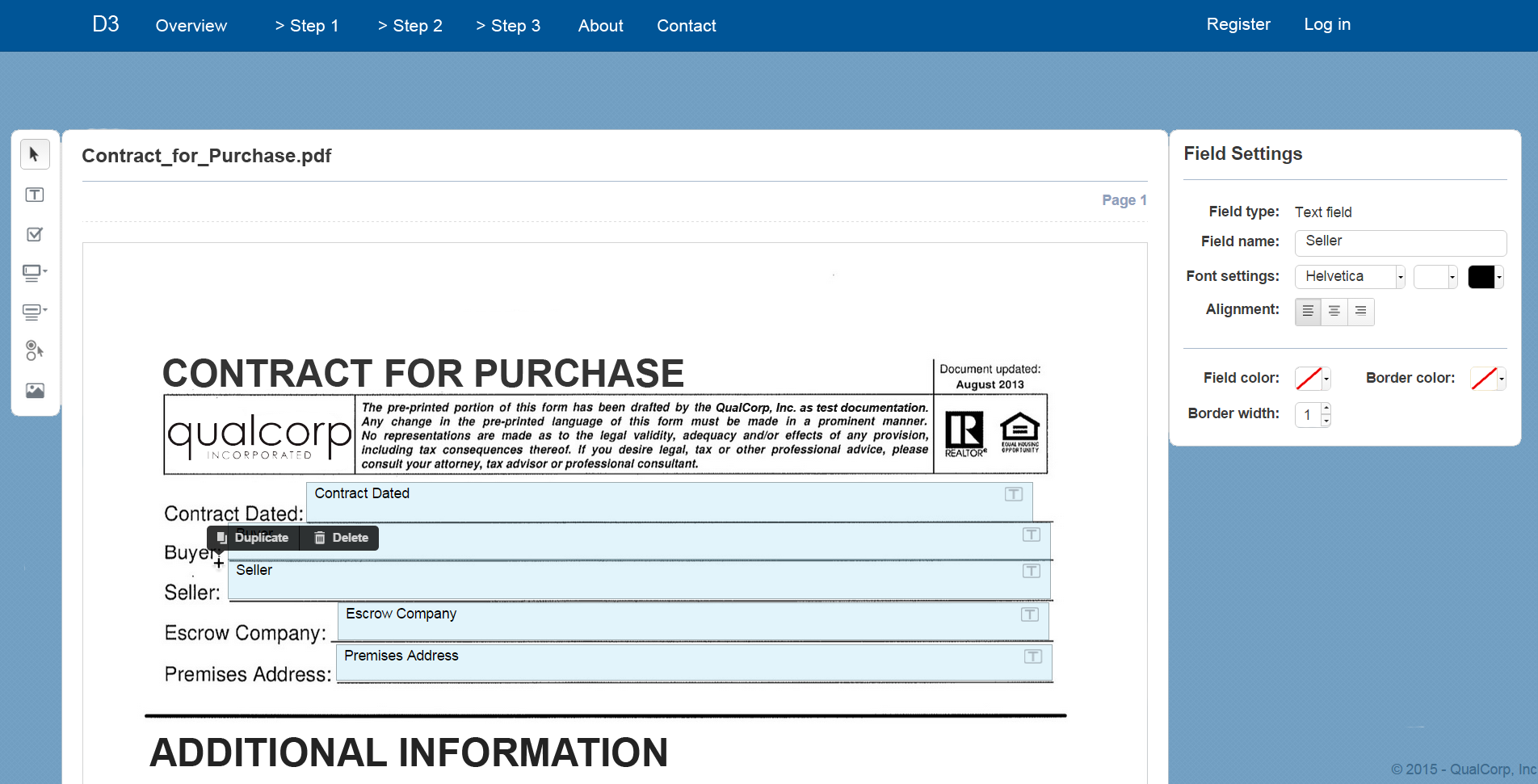Open the Helvetica font dropdown
Image resolution: width=1538 pixels, height=784 pixels.
pos(1350,277)
